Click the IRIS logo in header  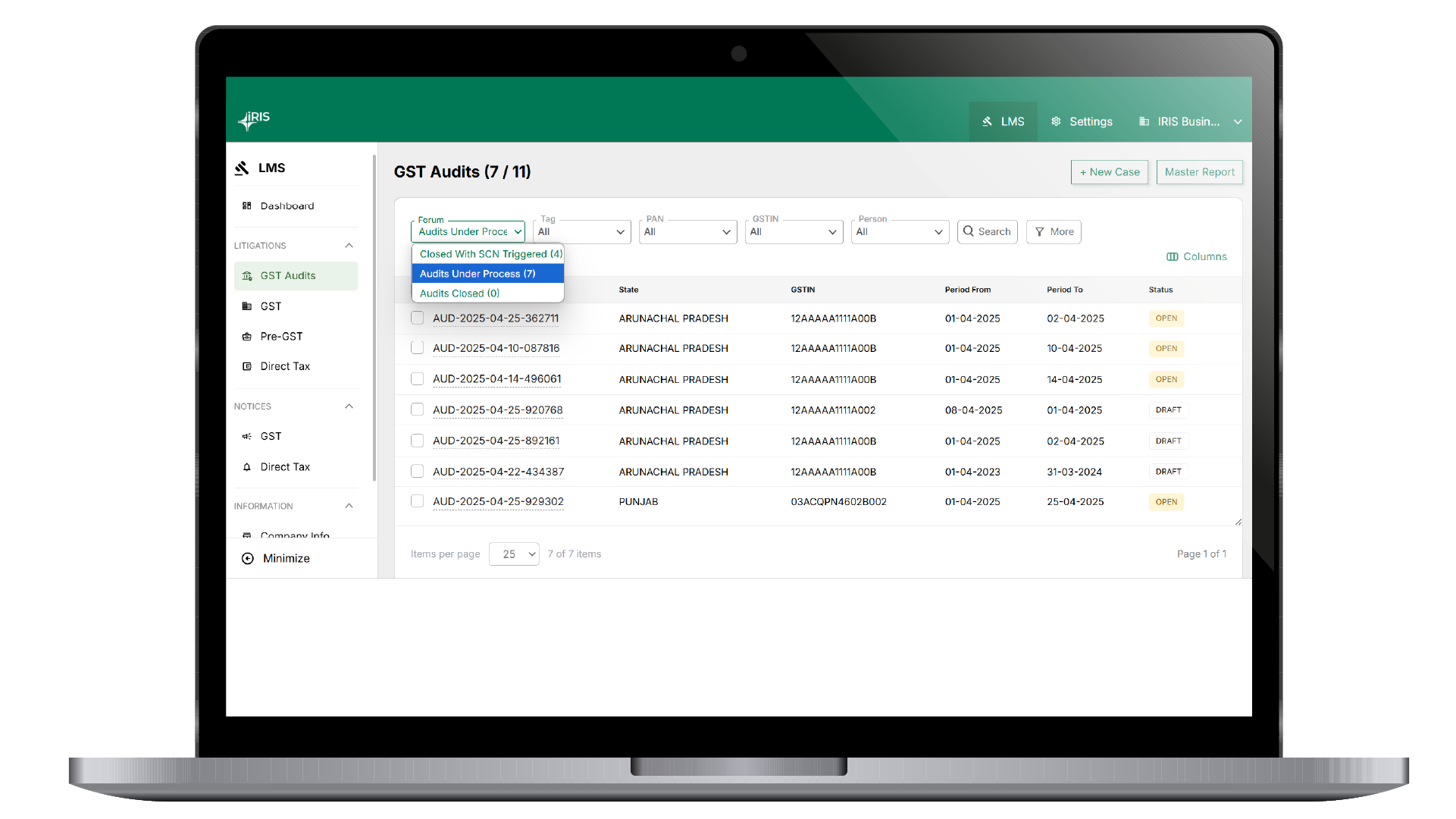click(254, 120)
